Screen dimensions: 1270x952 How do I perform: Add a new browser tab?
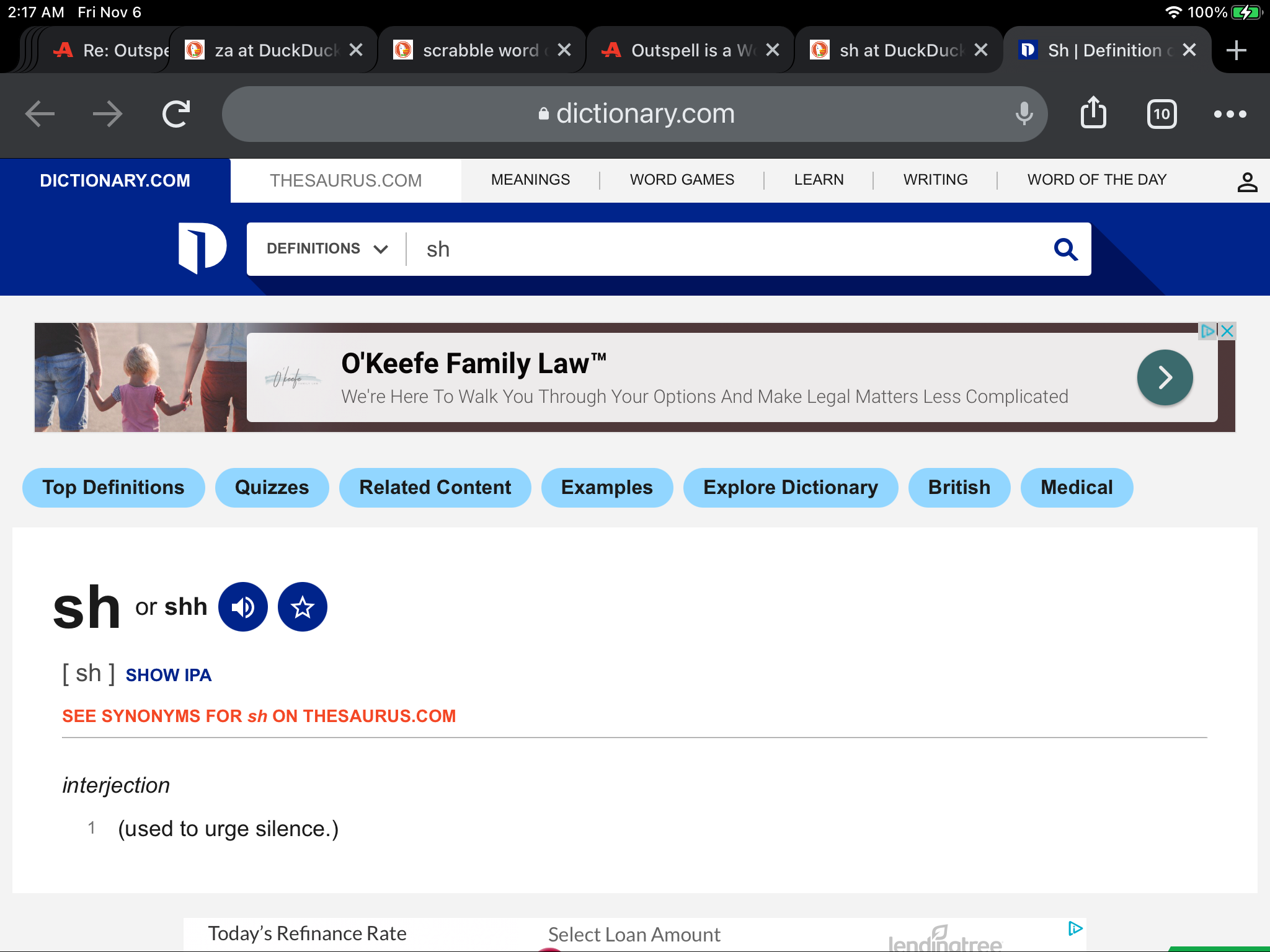[1236, 50]
